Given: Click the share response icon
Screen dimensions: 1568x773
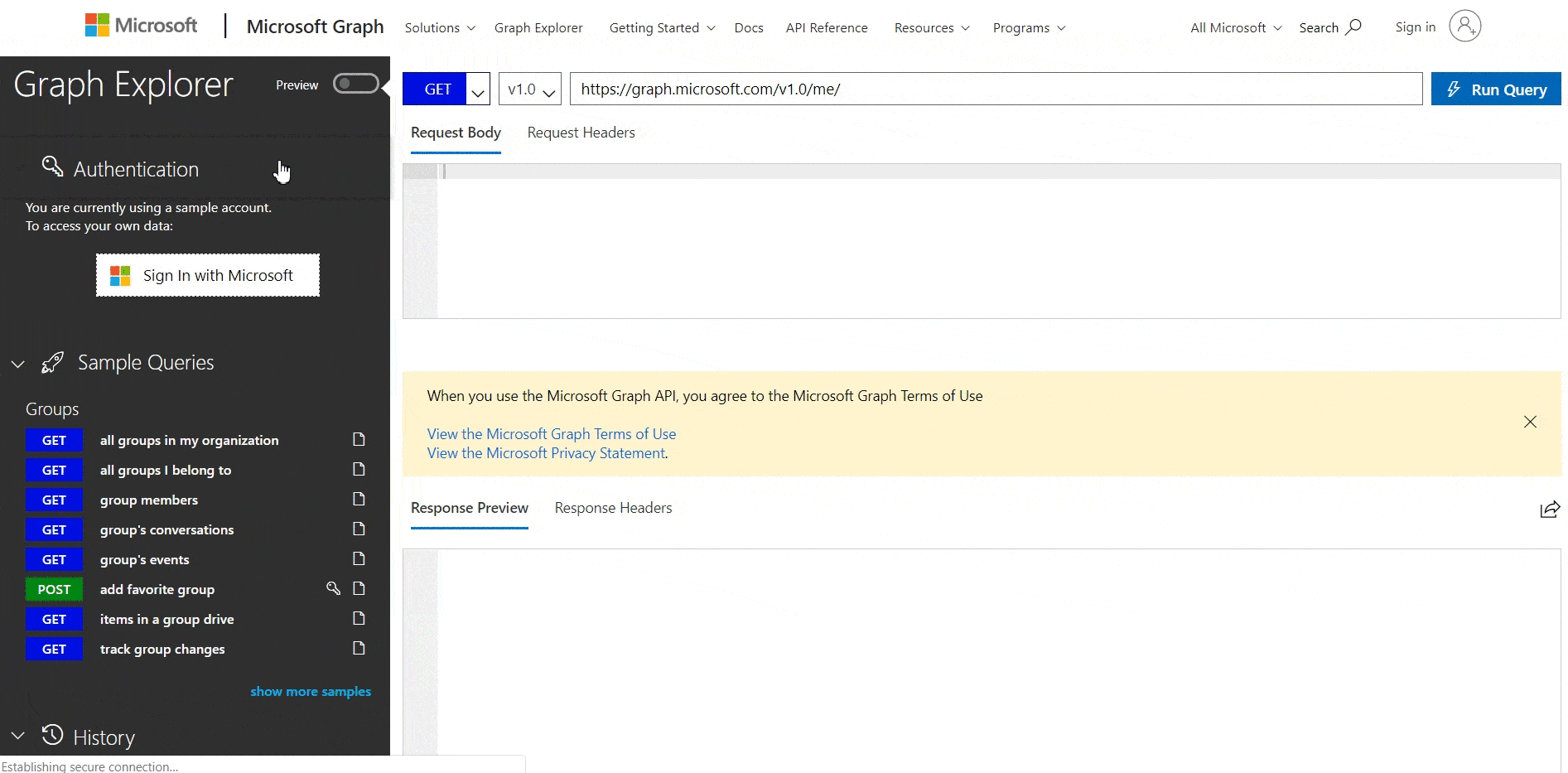Looking at the screenshot, I should (x=1550, y=509).
